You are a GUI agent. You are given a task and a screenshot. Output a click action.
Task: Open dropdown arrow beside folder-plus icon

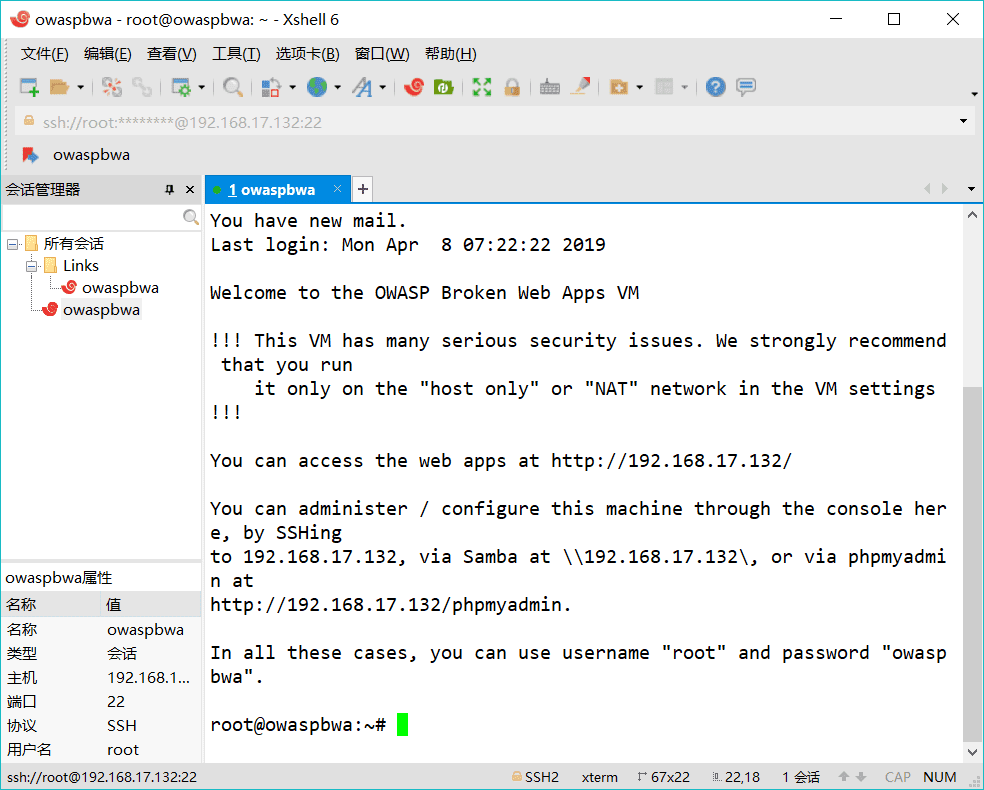[639, 87]
